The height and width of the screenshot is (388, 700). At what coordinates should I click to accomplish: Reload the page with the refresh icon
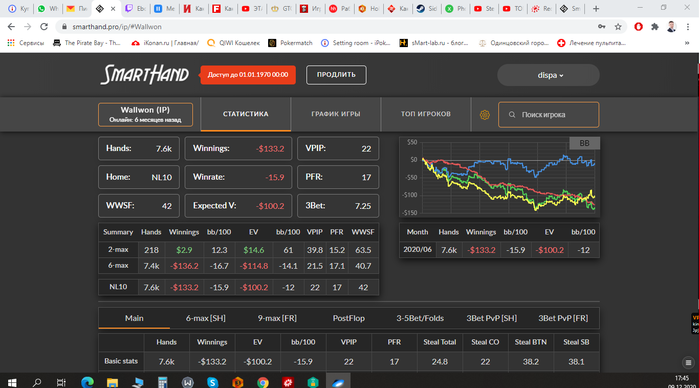(x=44, y=27)
